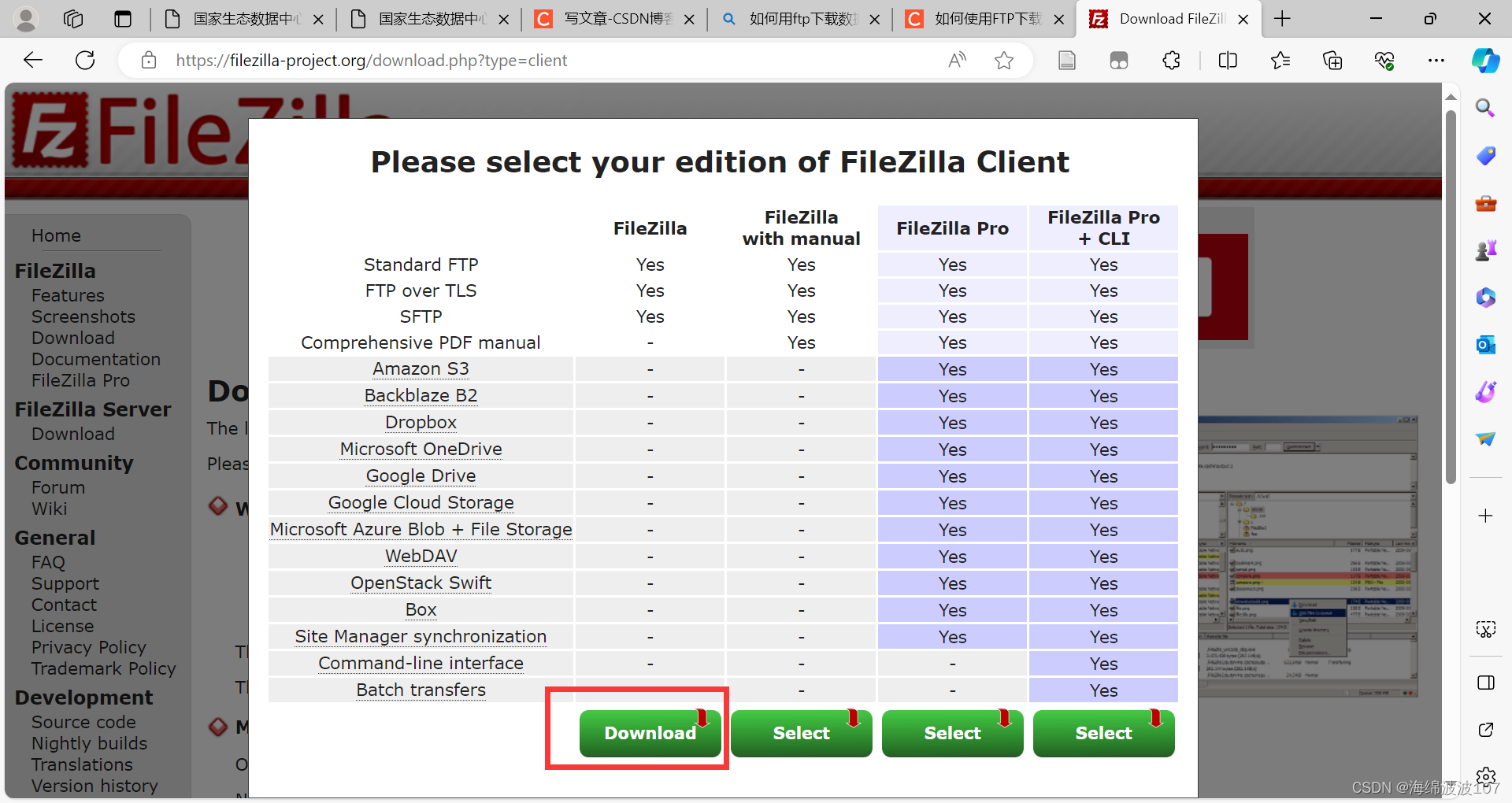Add a sidebar app with plus icon

pyautogui.click(x=1485, y=516)
